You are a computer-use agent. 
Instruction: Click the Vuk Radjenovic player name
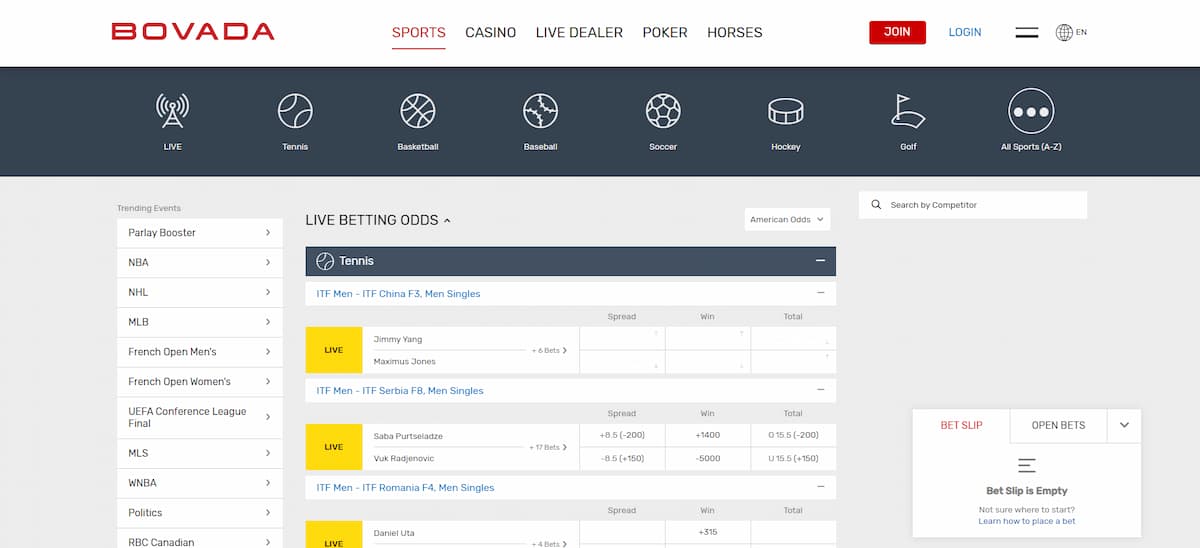pos(404,458)
